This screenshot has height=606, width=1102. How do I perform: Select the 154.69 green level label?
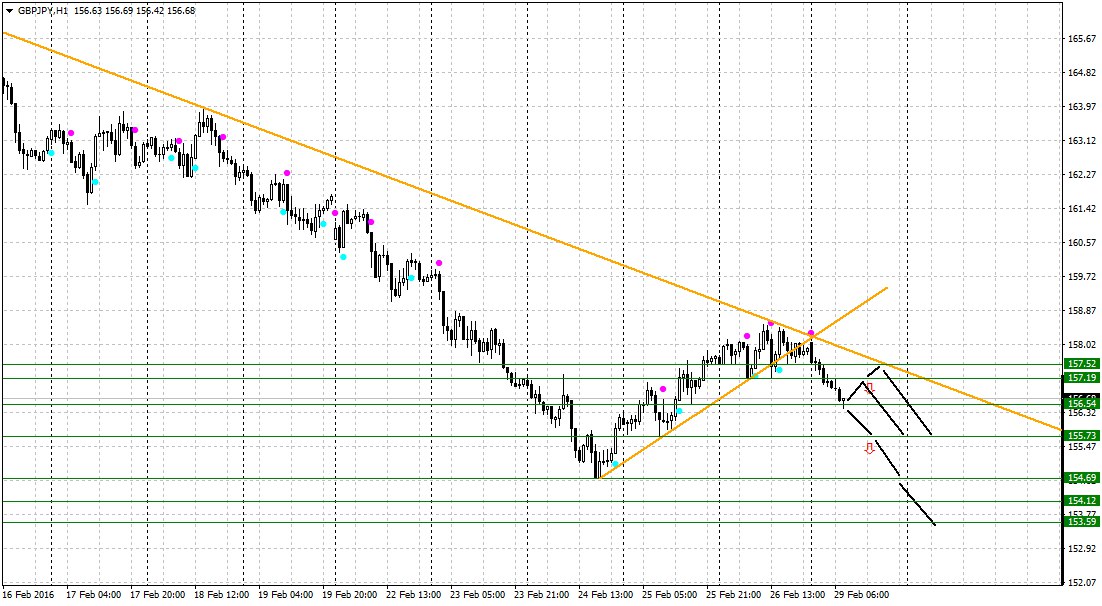[x=1082, y=478]
